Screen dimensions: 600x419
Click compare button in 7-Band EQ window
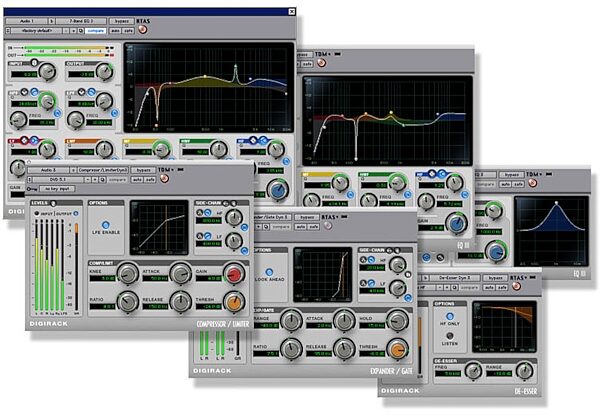click(x=95, y=31)
